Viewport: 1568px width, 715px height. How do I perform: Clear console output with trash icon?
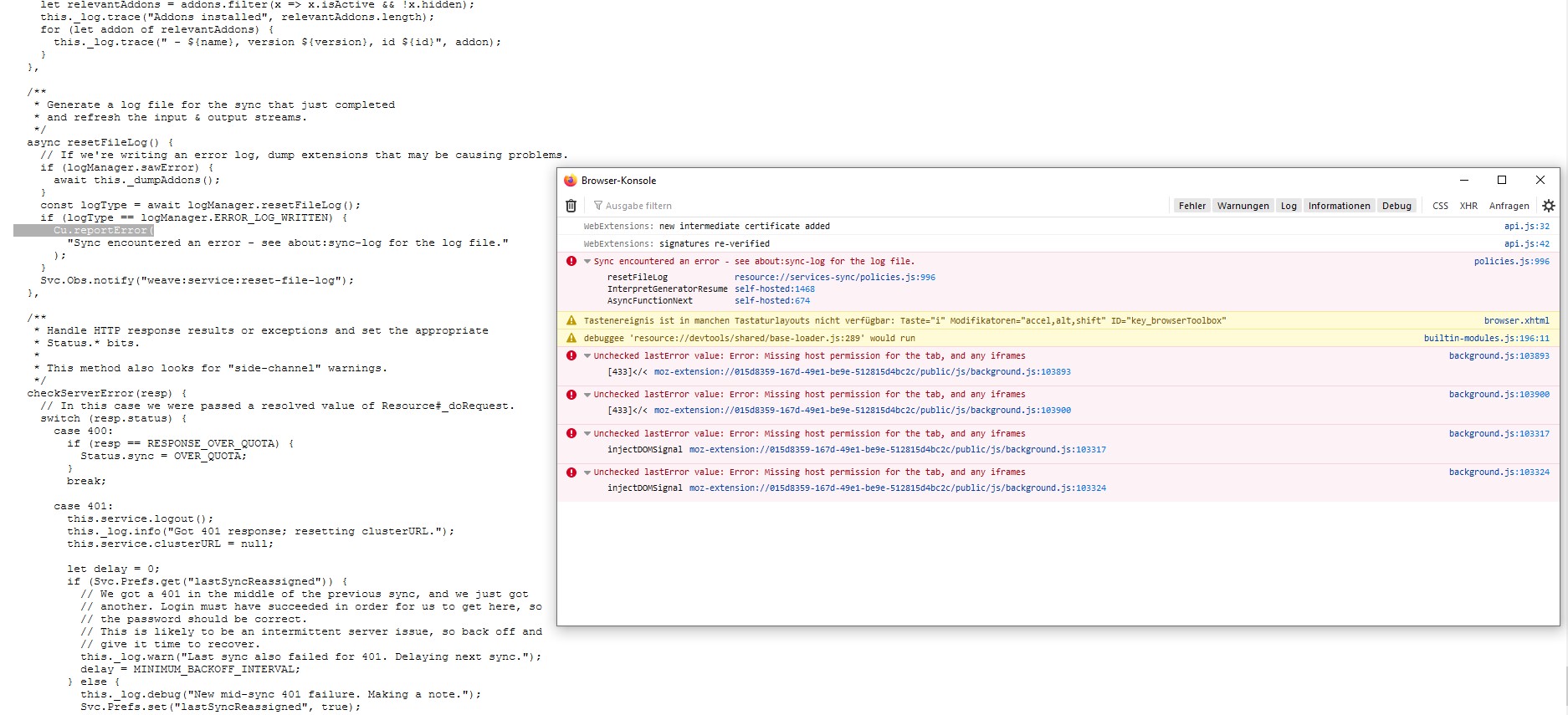click(x=571, y=206)
